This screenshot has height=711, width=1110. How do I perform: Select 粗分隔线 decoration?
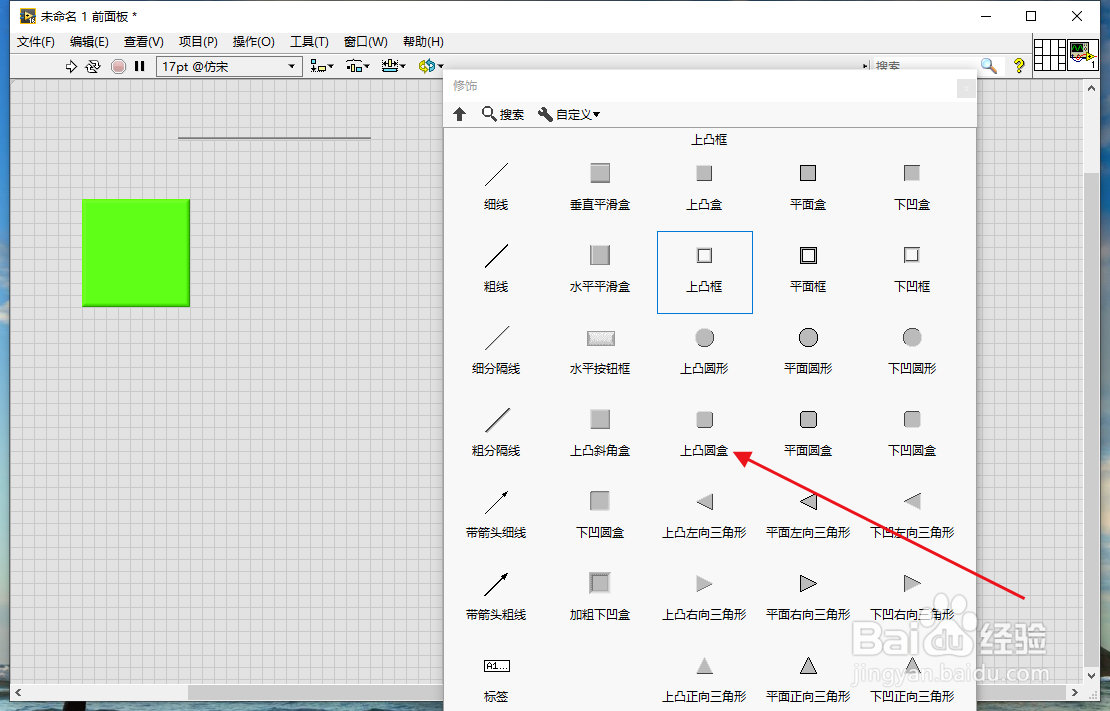(496, 433)
